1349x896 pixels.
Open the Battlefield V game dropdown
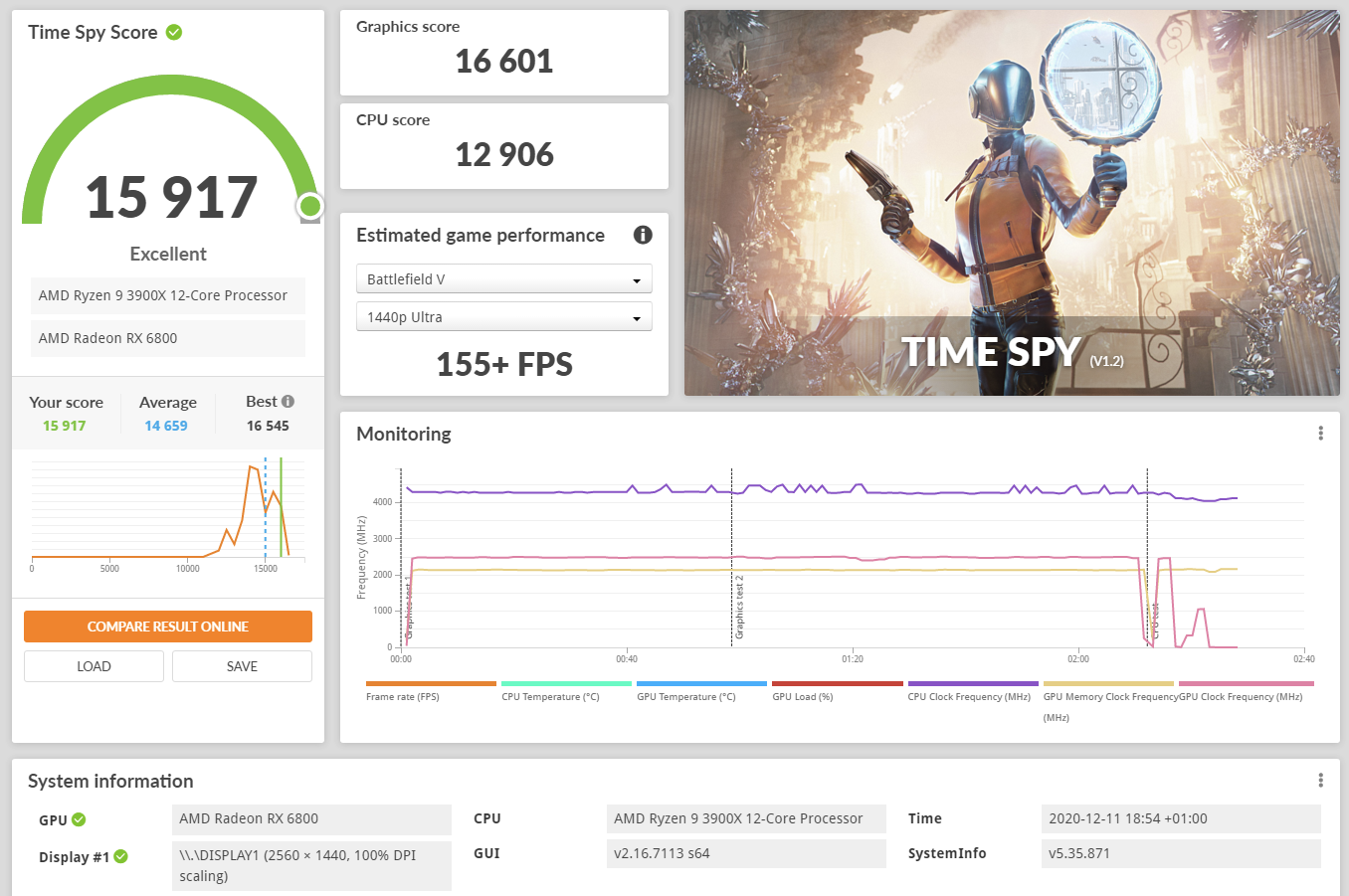tap(504, 279)
